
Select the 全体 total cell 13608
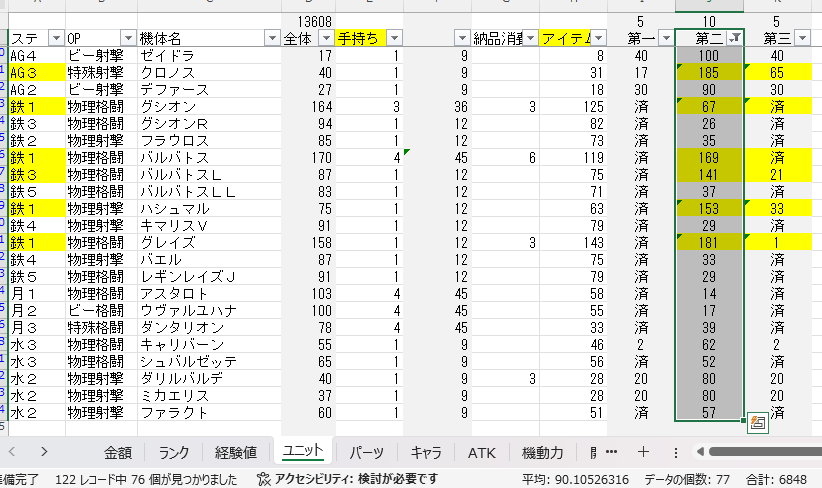pyautogui.click(x=308, y=21)
